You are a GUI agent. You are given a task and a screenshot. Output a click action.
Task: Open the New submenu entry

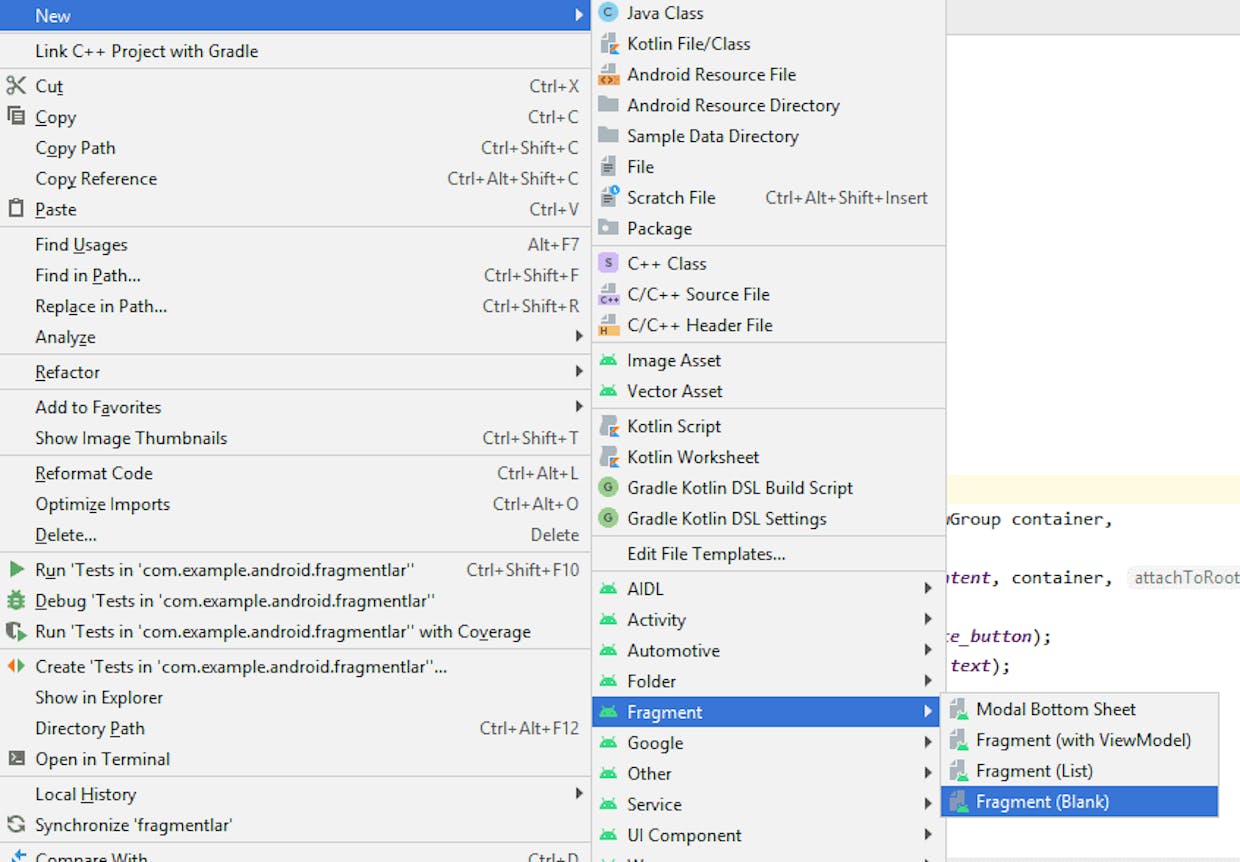(295, 15)
